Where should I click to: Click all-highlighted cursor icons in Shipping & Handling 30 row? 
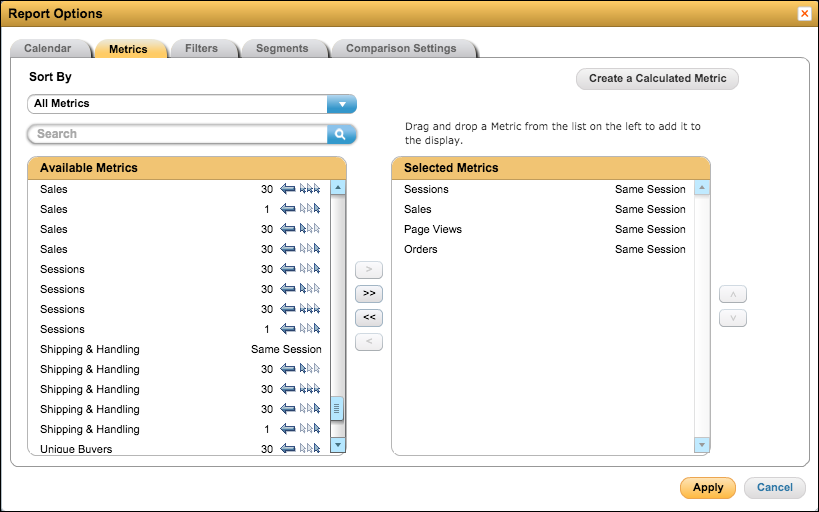tap(310, 389)
